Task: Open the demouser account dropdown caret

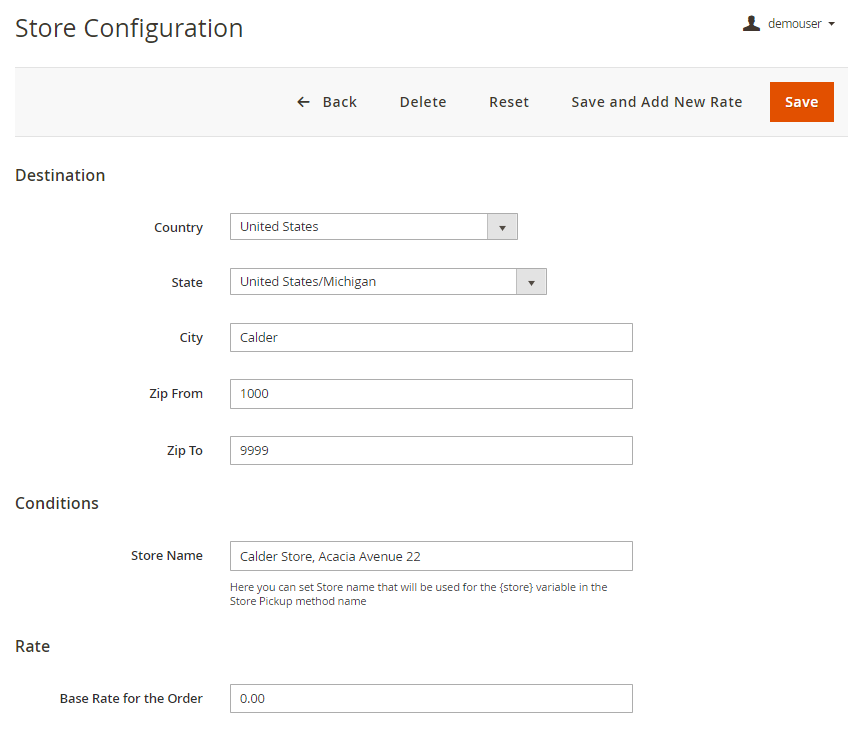Action: pyautogui.click(x=832, y=24)
